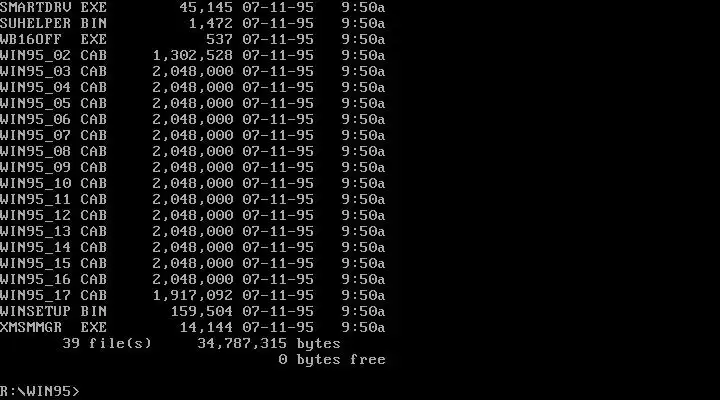Click the SMARTDRV EXE file name
Image resolution: width=720 pixels, height=400 pixels.
53,7
